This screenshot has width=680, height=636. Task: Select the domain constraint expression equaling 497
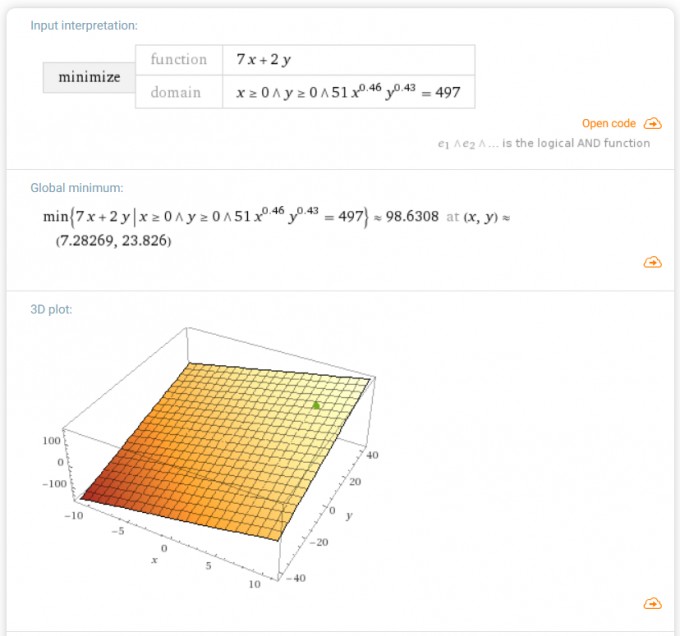[348, 91]
